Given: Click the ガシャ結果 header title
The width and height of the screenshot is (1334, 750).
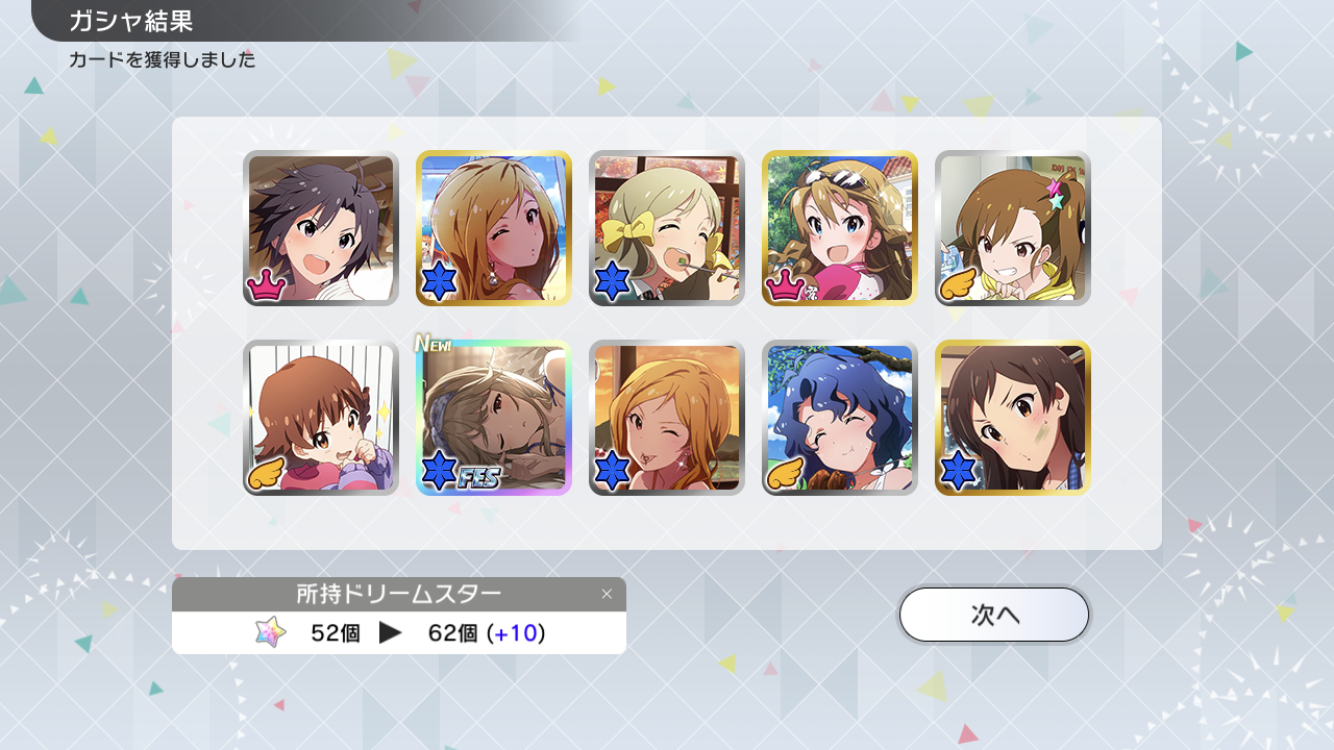Looking at the screenshot, I should pyautogui.click(x=131, y=20).
